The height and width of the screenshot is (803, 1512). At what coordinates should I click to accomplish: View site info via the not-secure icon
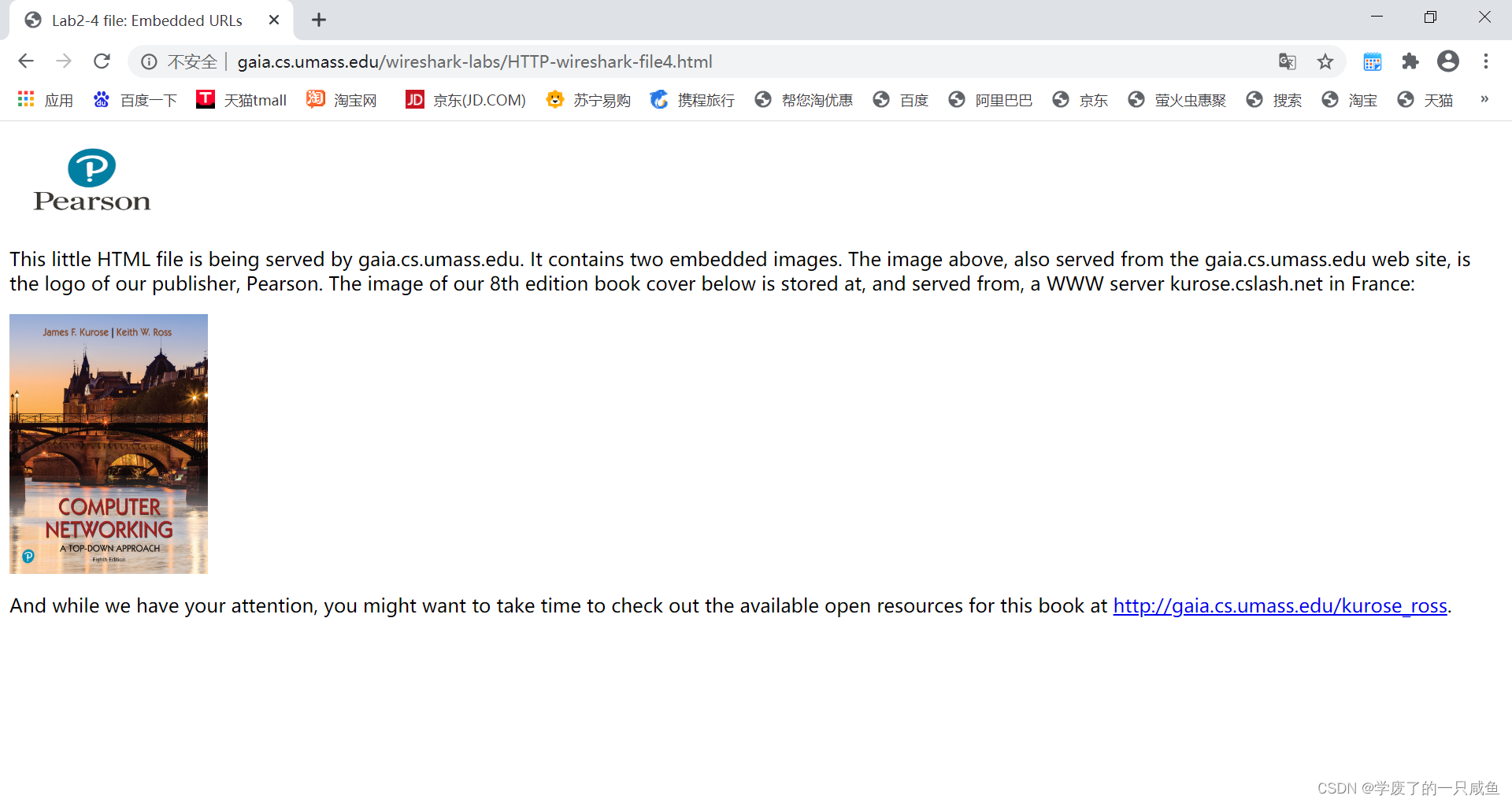coord(149,61)
